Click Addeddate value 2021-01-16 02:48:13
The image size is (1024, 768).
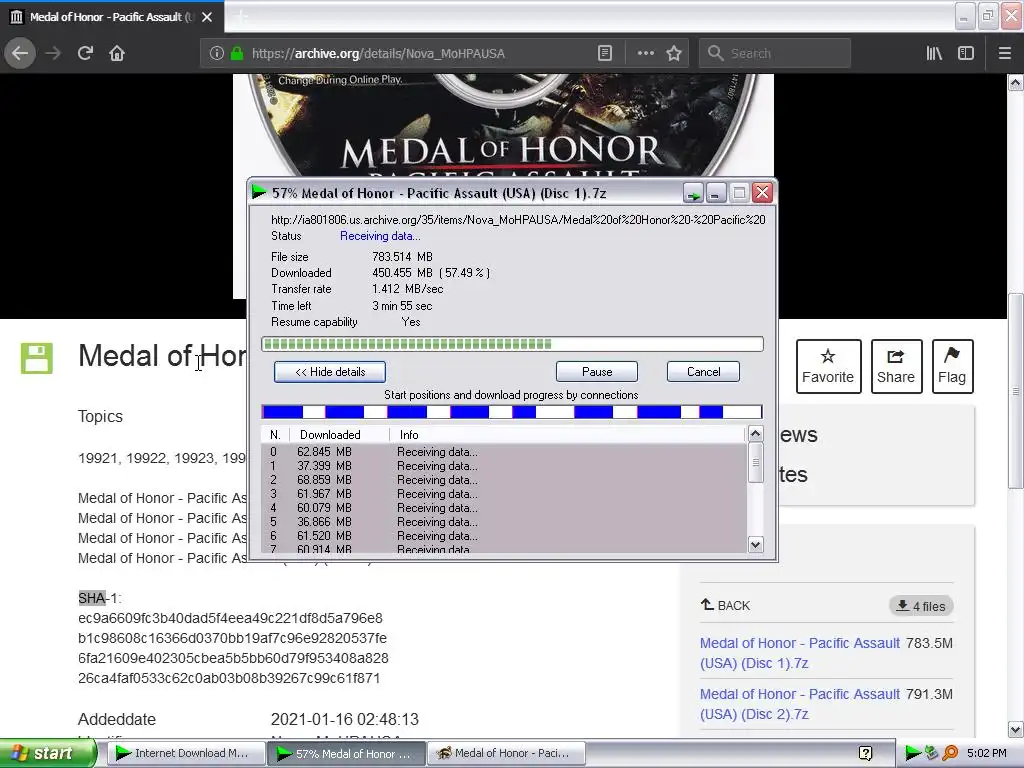345,720
